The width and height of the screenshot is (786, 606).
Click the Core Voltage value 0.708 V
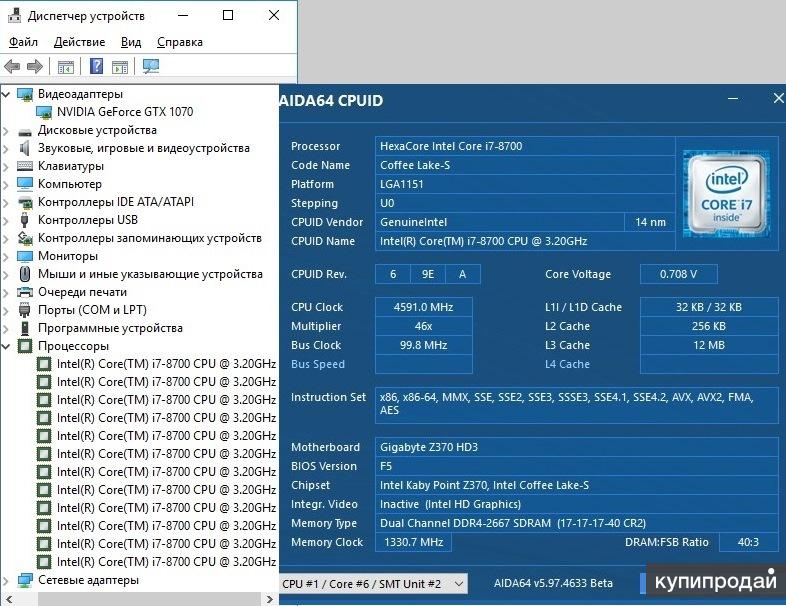[679, 274]
